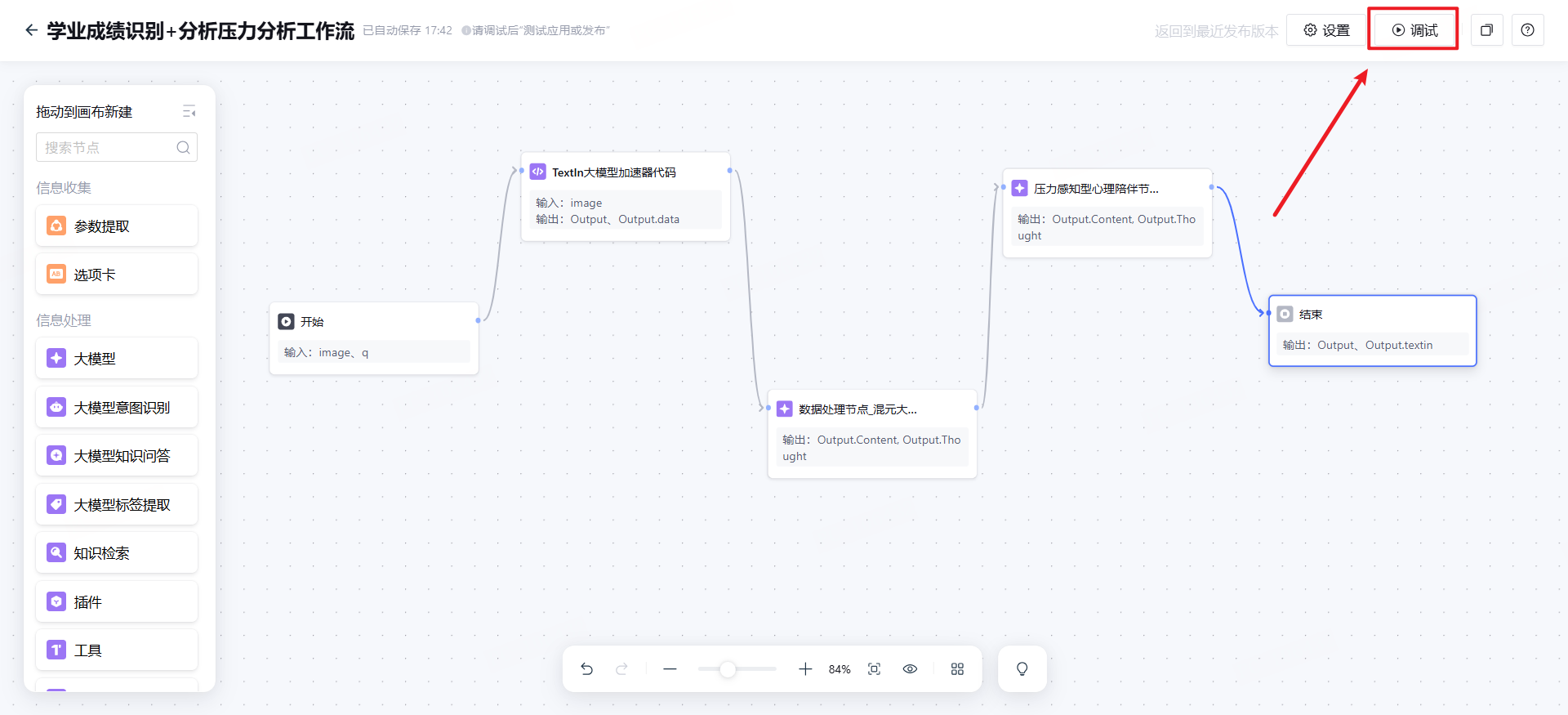Click the workflow title 学业成绩识别+分析压力分析工作流
The height and width of the screenshot is (715, 1568).
click(x=200, y=31)
